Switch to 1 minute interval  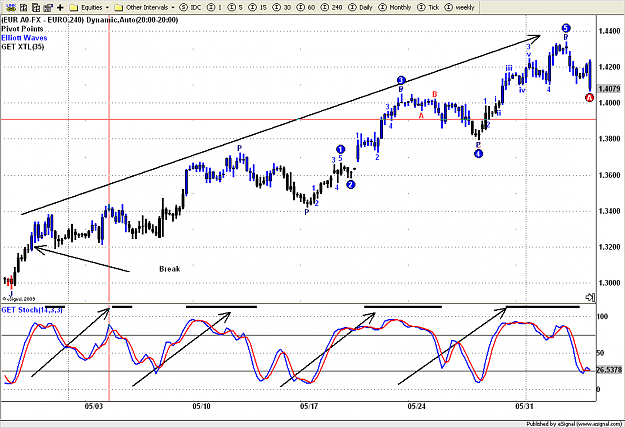(x=215, y=7)
